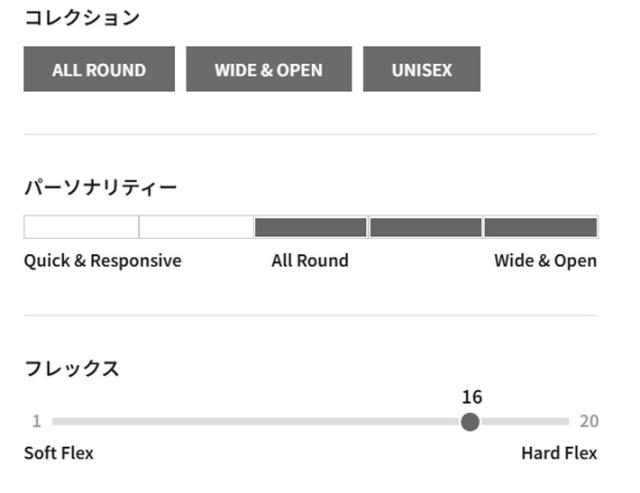
Task: Click the Soft Flex label
Action: 59,453
